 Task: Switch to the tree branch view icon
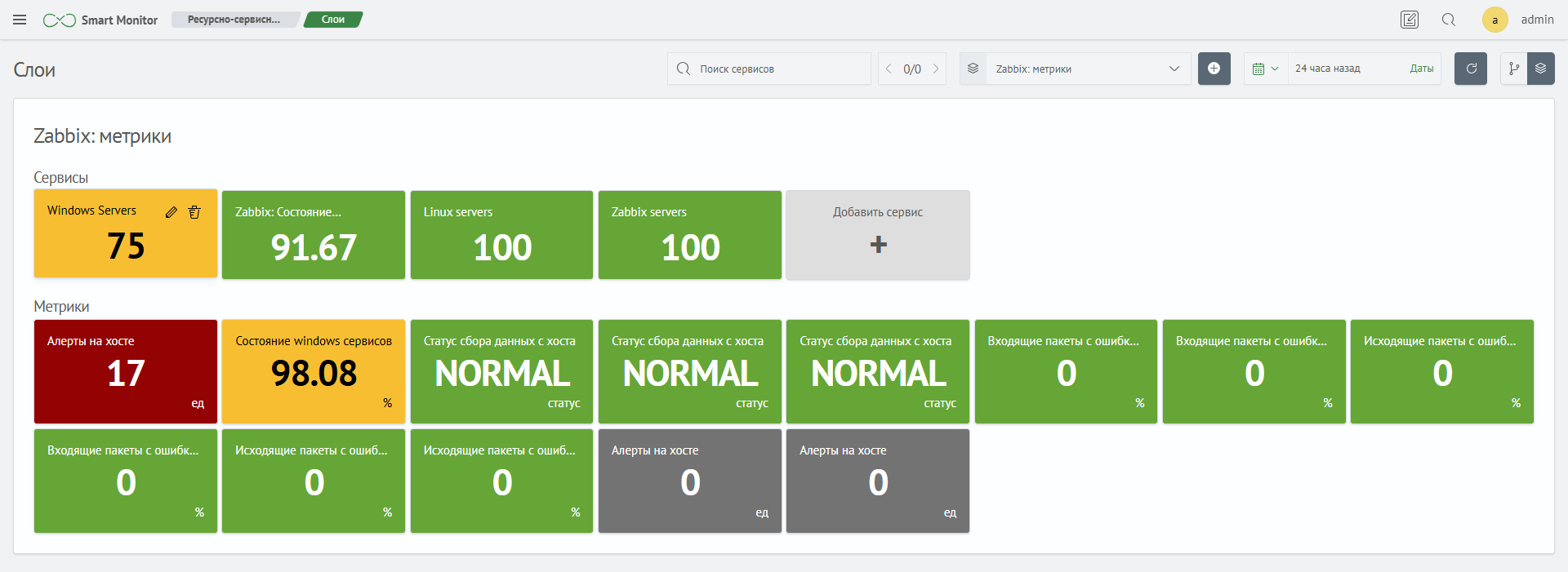pyautogui.click(x=1514, y=69)
